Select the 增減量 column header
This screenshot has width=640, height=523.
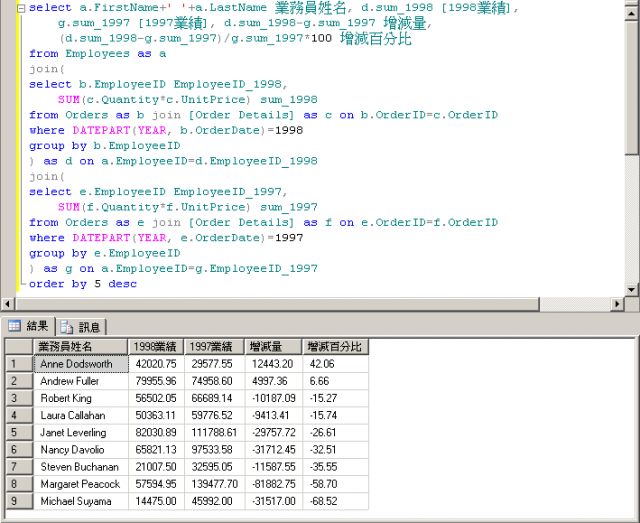(273, 347)
